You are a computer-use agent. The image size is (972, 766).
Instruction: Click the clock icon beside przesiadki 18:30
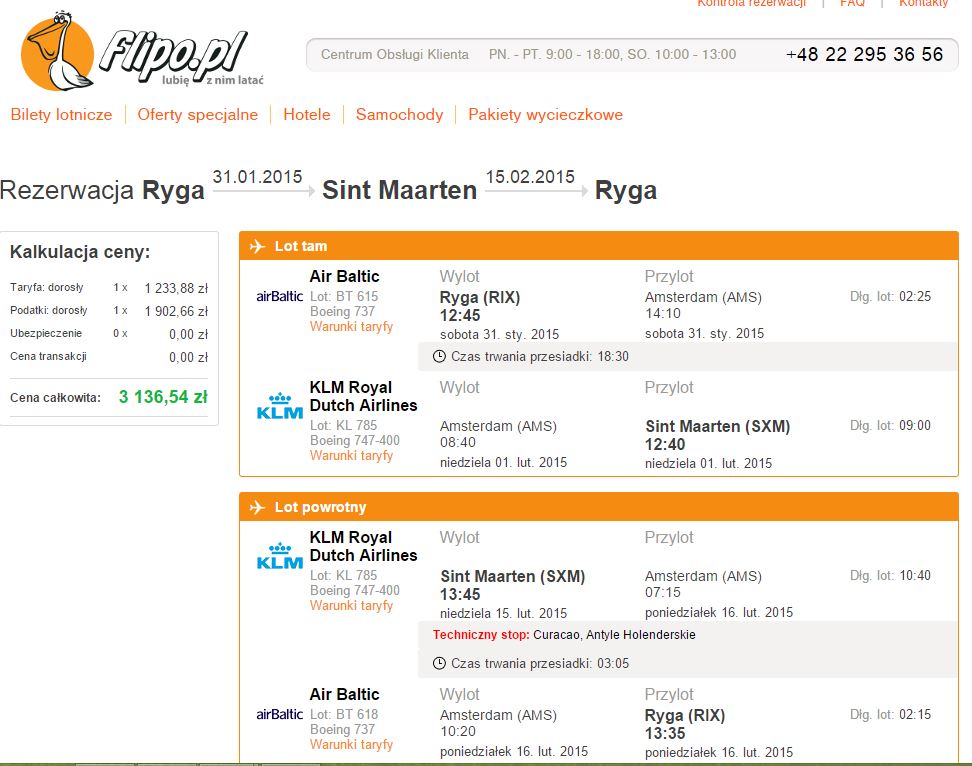[439, 356]
